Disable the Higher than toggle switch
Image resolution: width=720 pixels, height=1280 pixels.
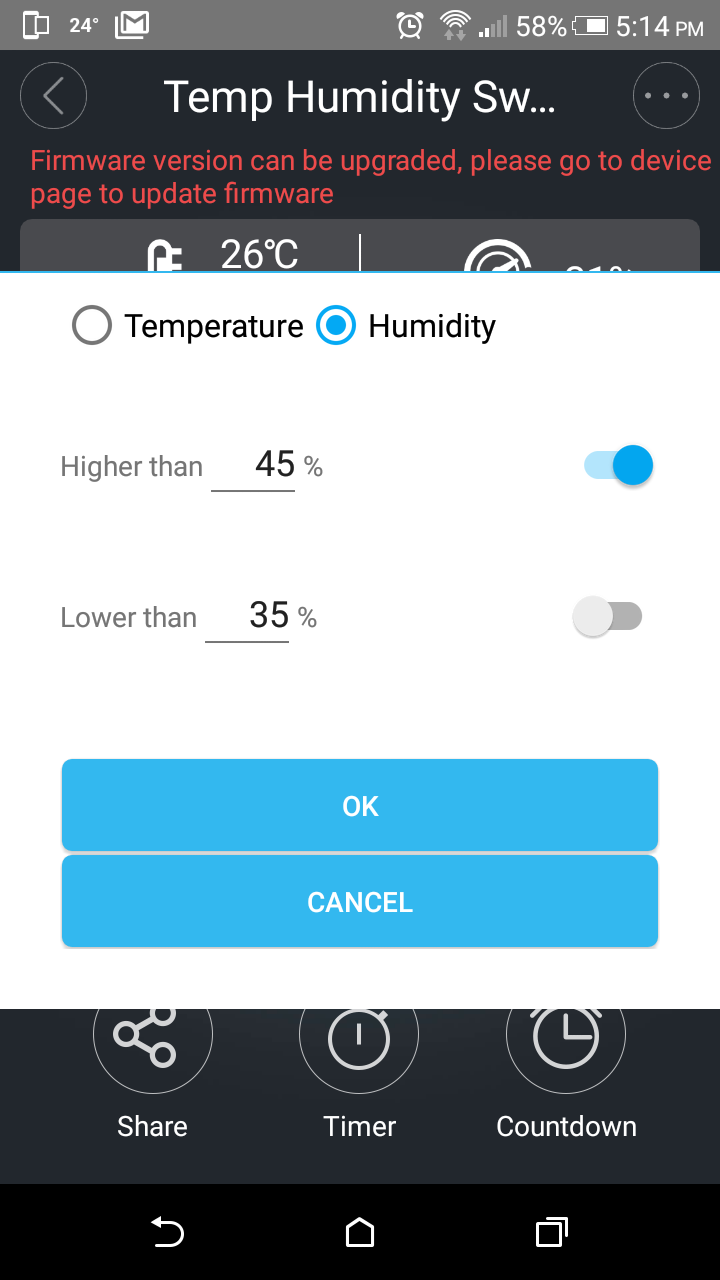[x=619, y=465]
